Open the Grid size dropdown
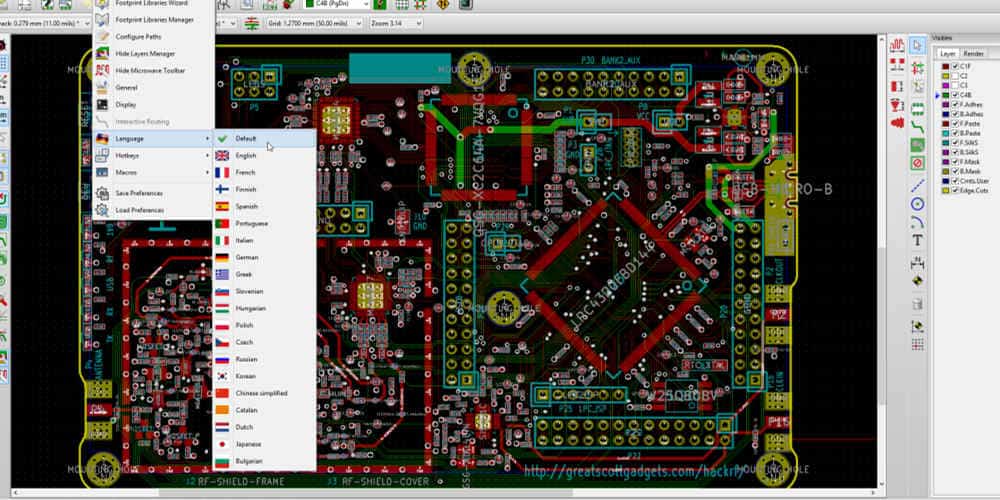Screen dimensions: 1000x500 (314, 23)
